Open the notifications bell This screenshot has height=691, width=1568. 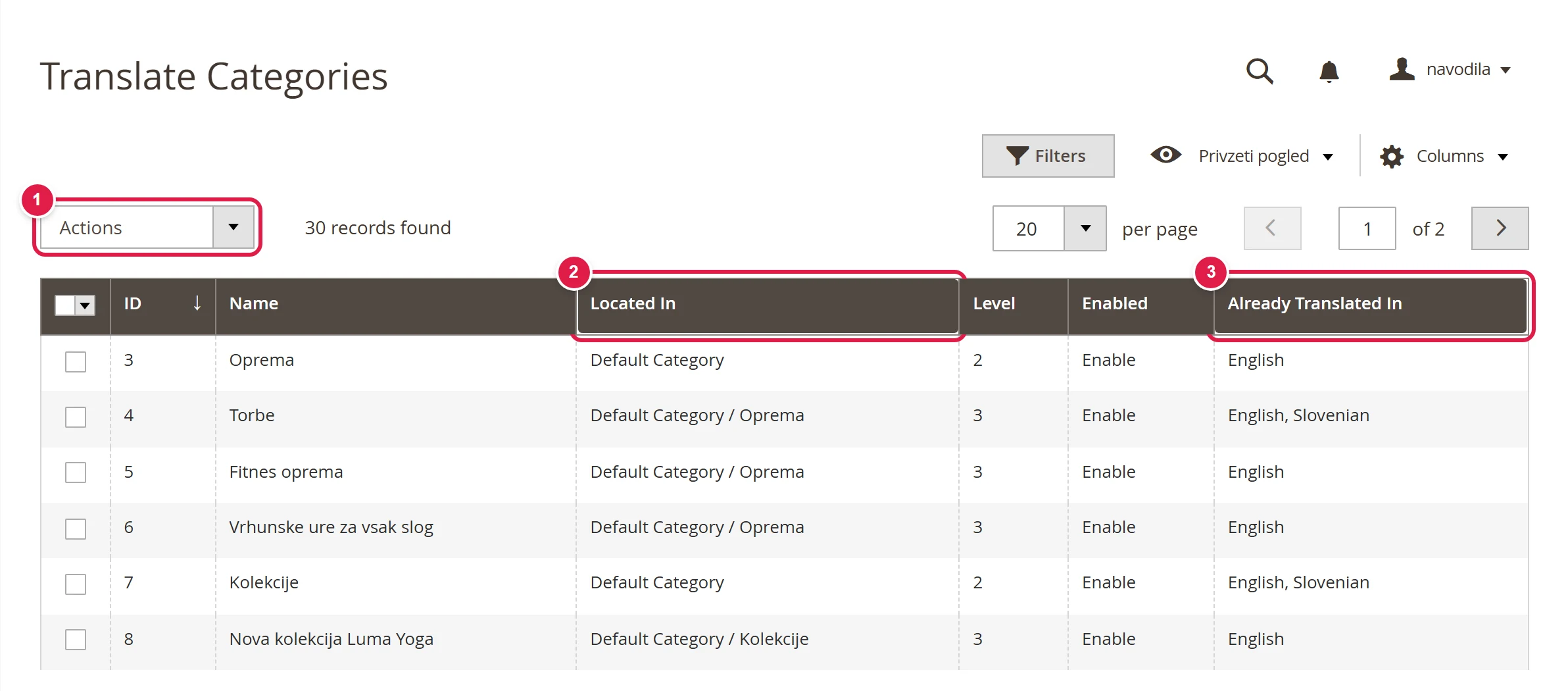1329,71
